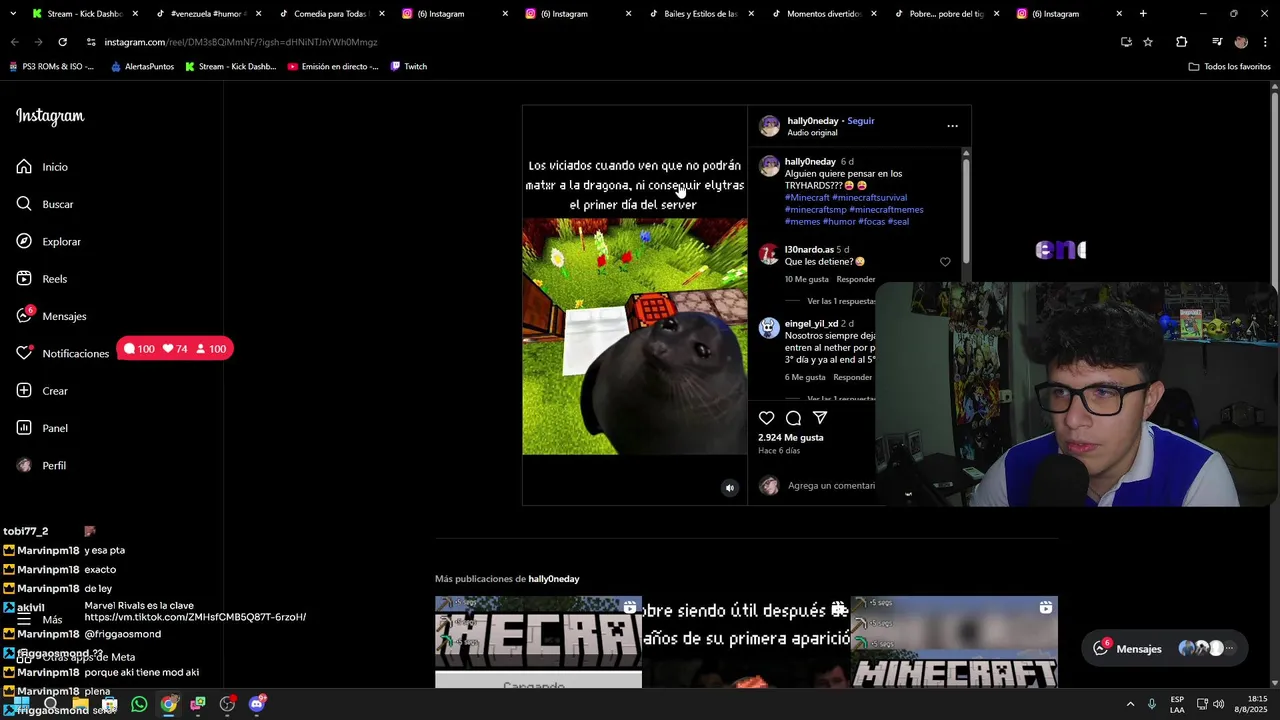Open new browser tab

point(1143,14)
